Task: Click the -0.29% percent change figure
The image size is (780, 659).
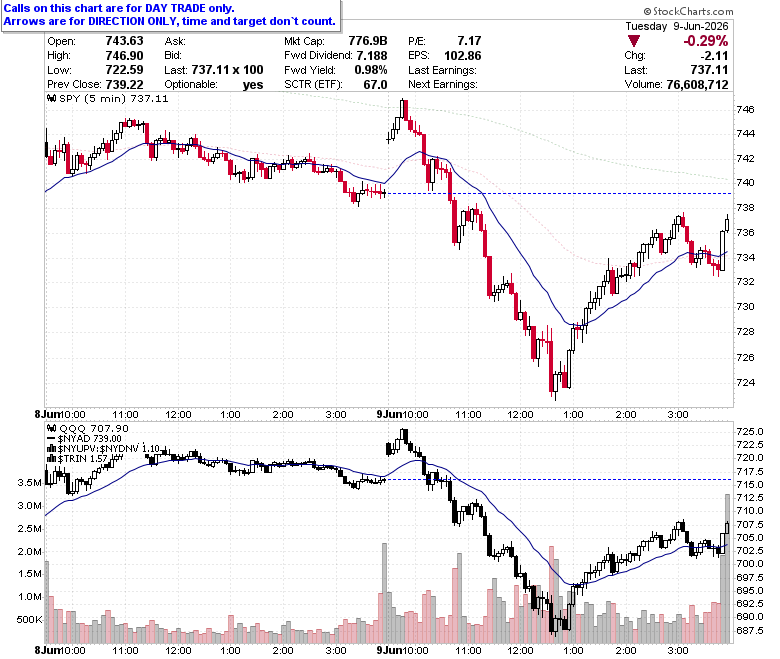Action: click(x=705, y=41)
